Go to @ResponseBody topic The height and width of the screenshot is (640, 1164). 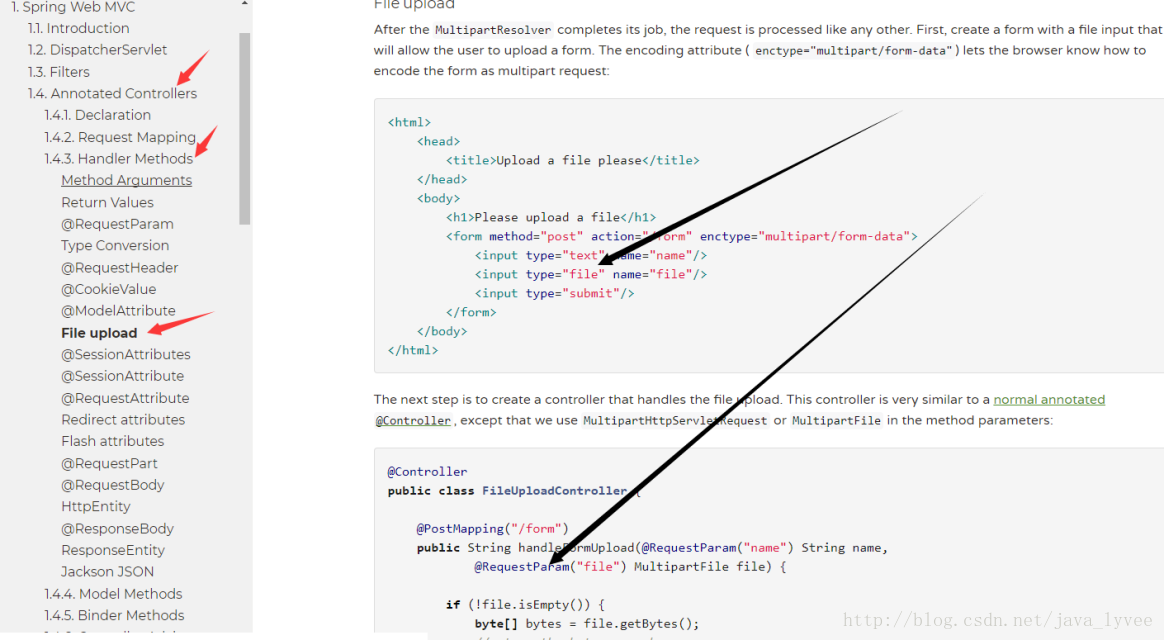click(117, 529)
